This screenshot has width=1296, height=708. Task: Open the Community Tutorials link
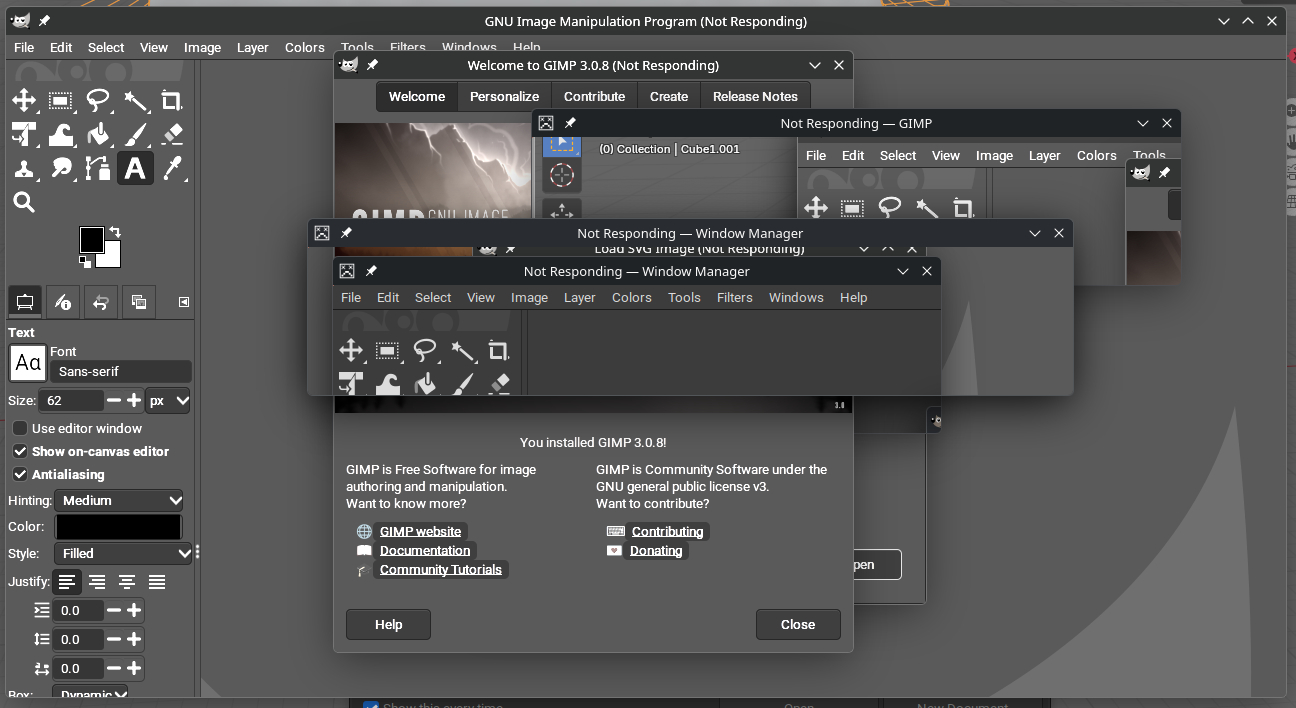point(441,569)
